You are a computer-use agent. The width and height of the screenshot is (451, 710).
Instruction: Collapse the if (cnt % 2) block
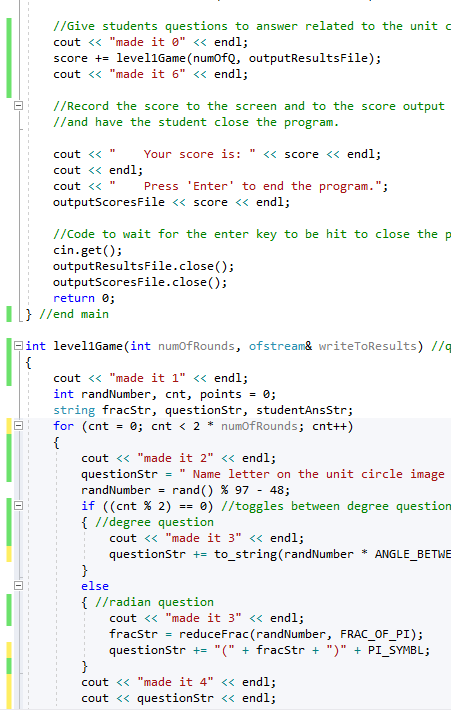18,506
